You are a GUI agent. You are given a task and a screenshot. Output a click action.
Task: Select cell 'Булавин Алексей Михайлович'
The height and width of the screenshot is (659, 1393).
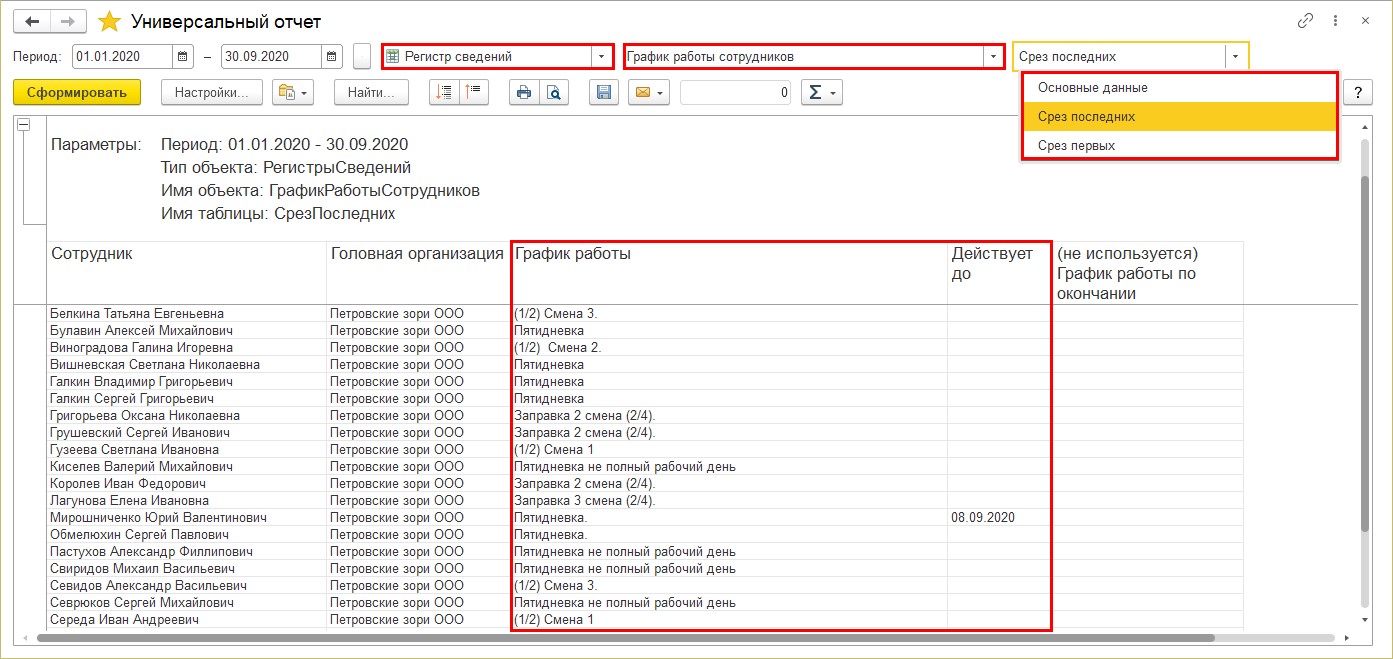[186, 331]
